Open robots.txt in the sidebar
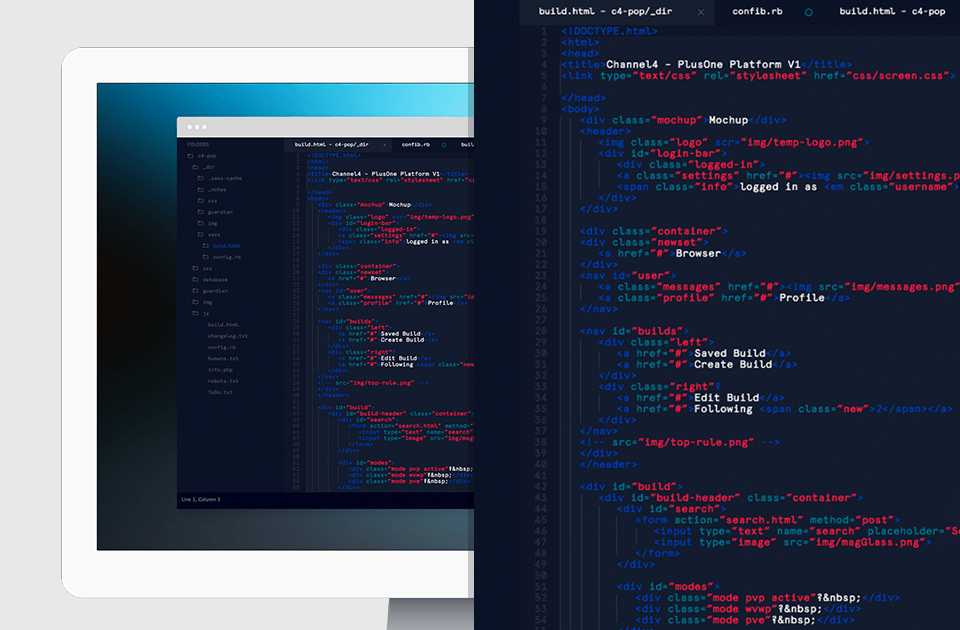 click(223, 381)
